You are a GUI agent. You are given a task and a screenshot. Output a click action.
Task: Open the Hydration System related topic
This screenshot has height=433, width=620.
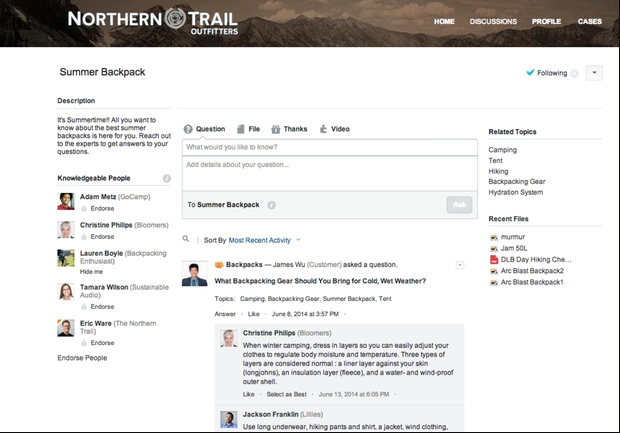[516, 192]
